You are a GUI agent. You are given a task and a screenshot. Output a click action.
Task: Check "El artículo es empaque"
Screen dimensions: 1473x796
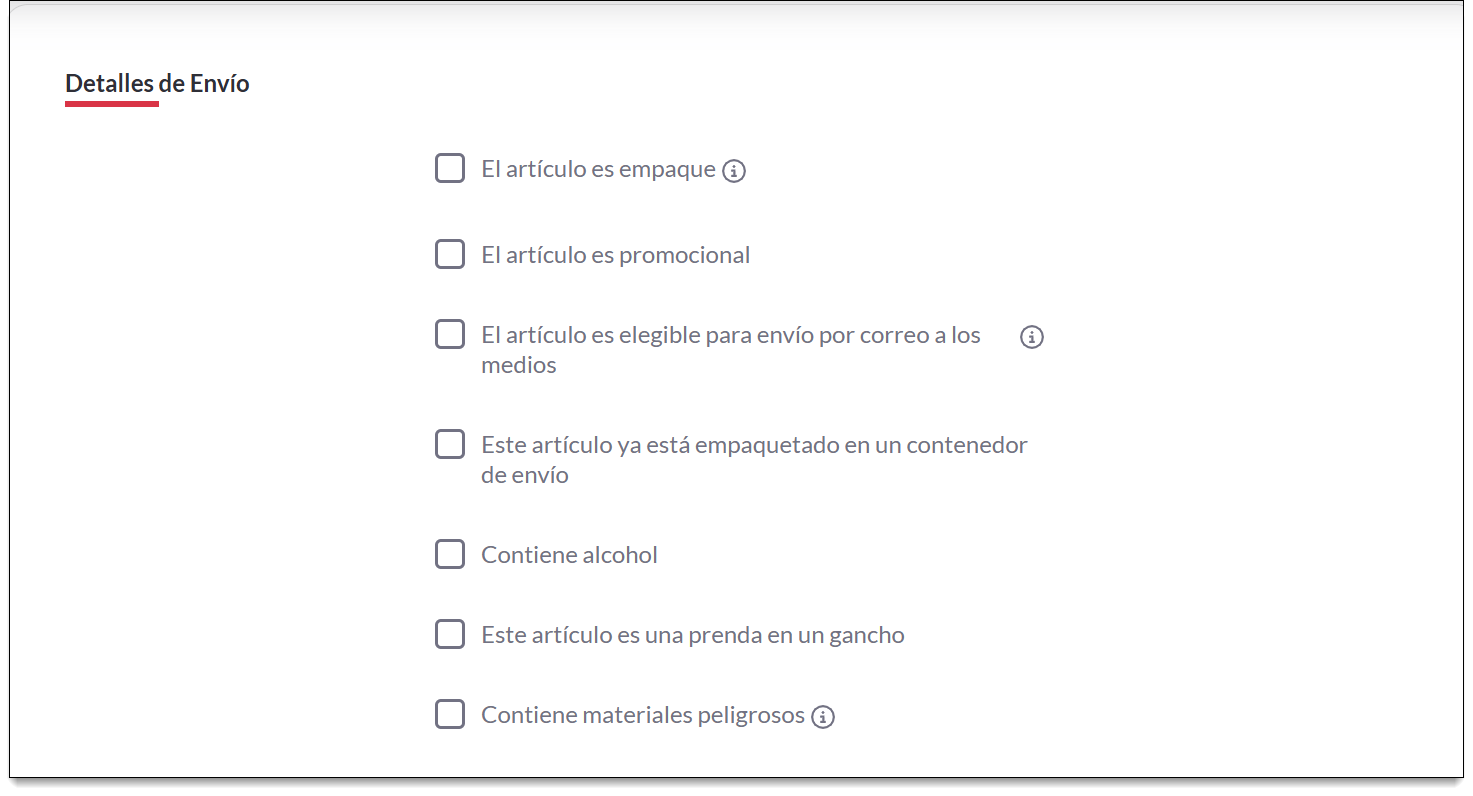click(x=450, y=168)
